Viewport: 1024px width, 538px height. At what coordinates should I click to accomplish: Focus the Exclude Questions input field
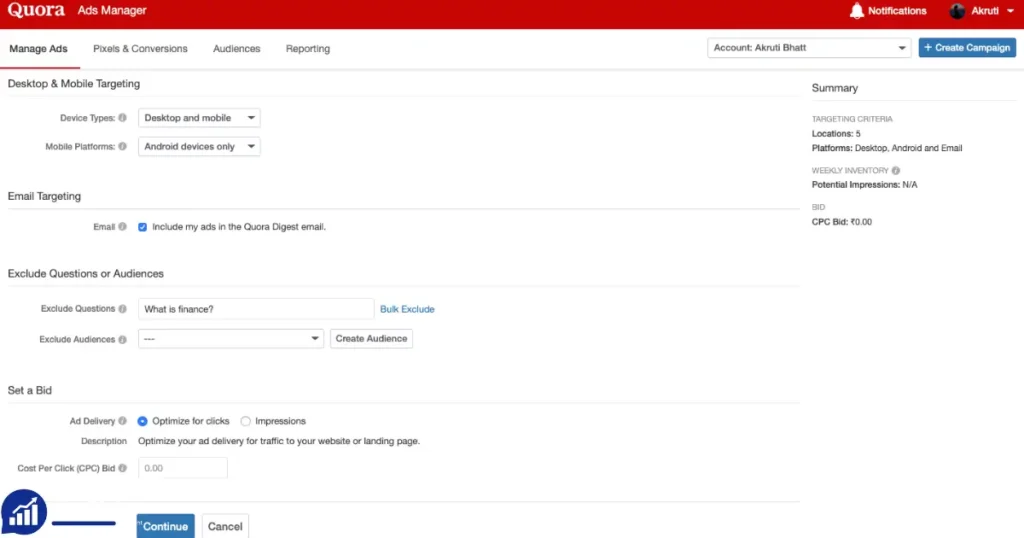coord(256,309)
